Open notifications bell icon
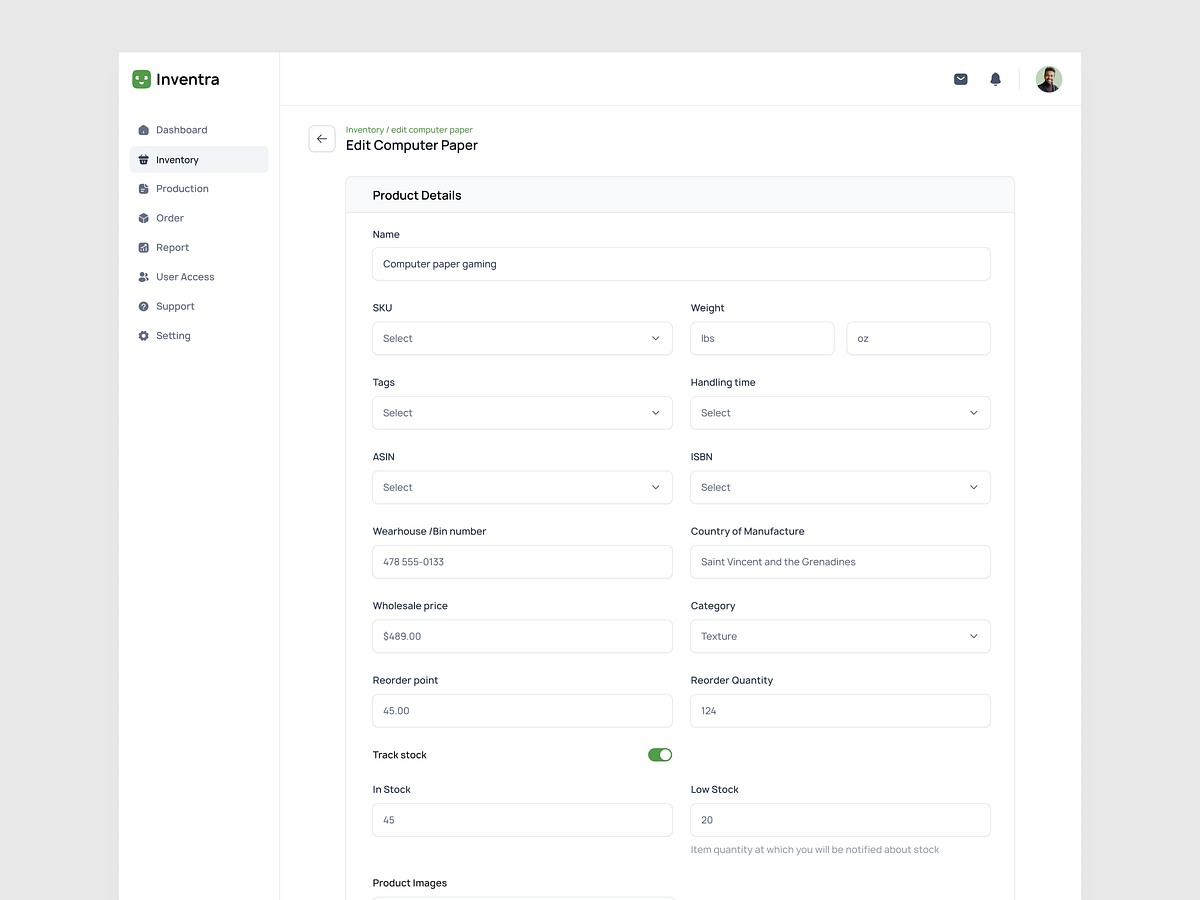Viewport: 1200px width, 900px height. click(x=995, y=79)
